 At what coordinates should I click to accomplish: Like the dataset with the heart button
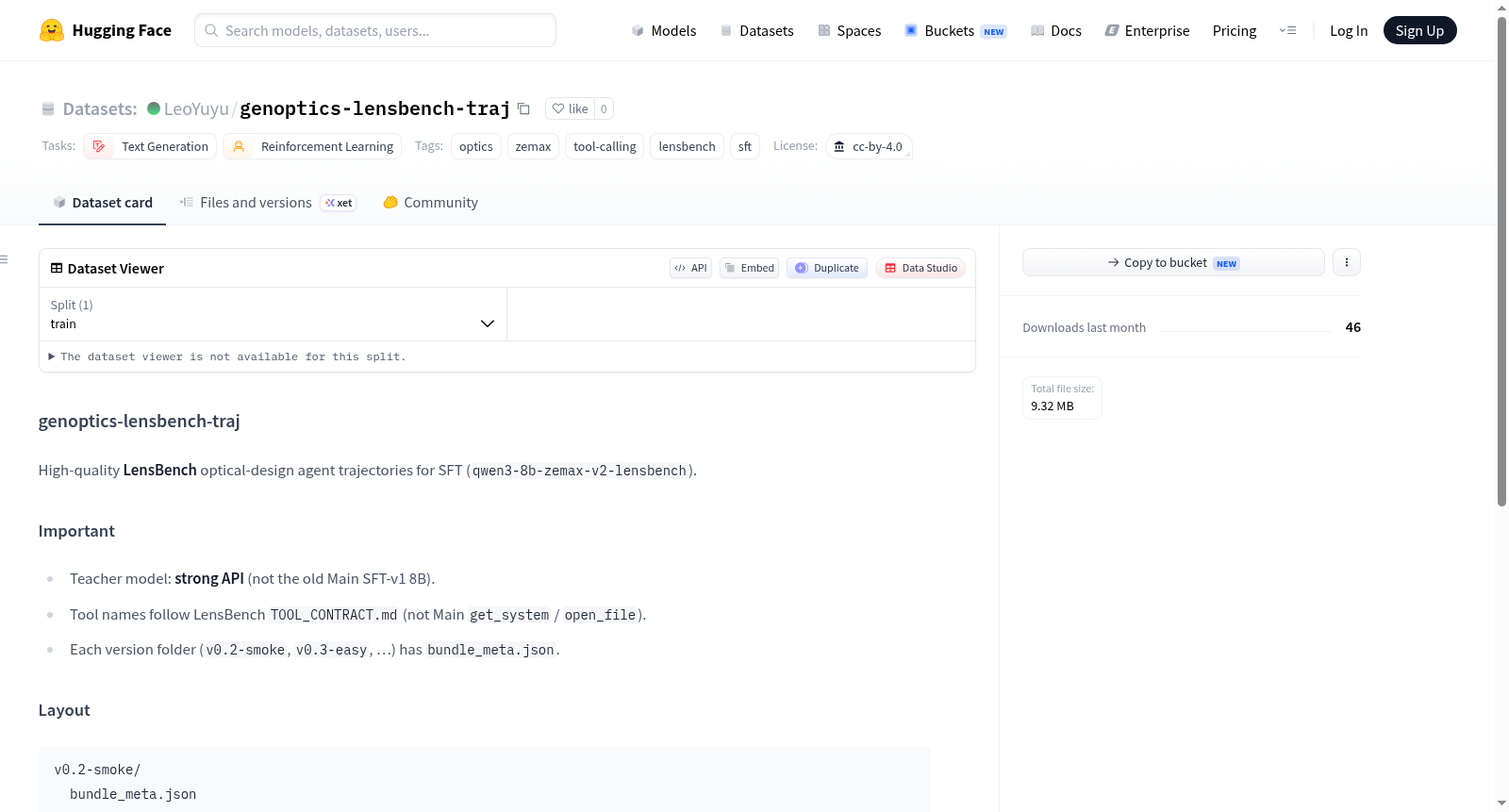click(570, 108)
